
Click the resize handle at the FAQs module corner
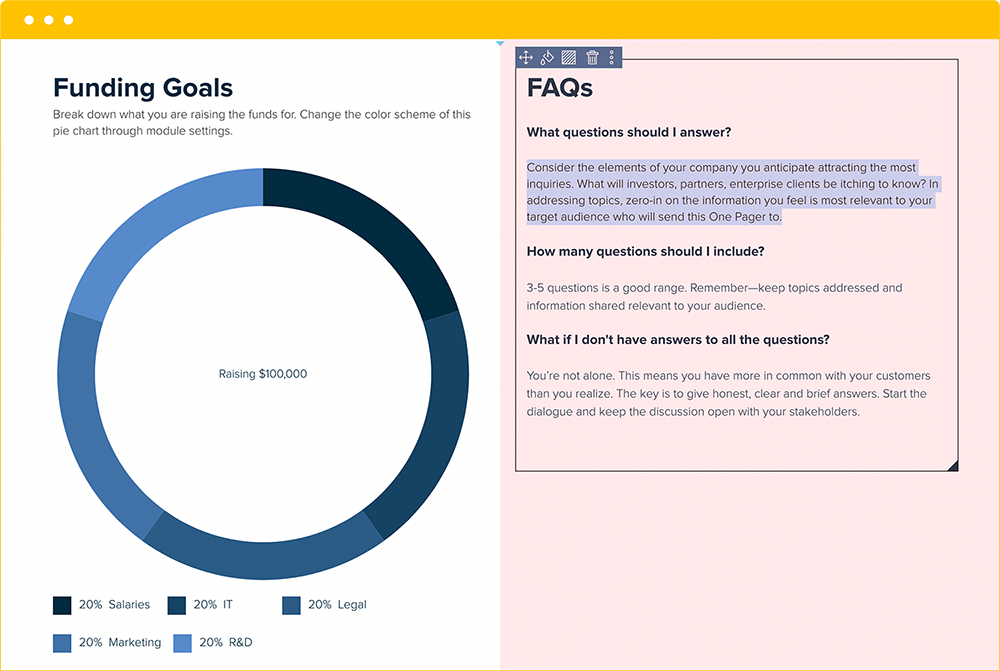point(956,465)
